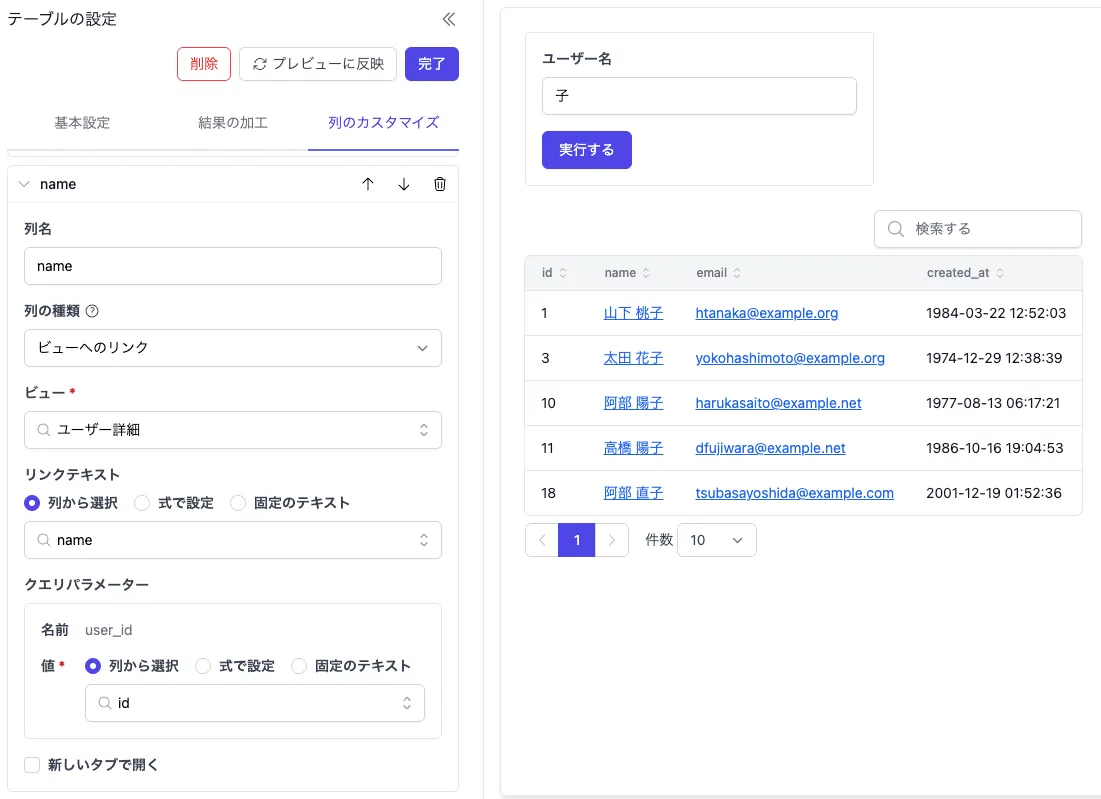Click email yokohashimoto@example.org
Screen dimensions: 1101x799
point(790,358)
